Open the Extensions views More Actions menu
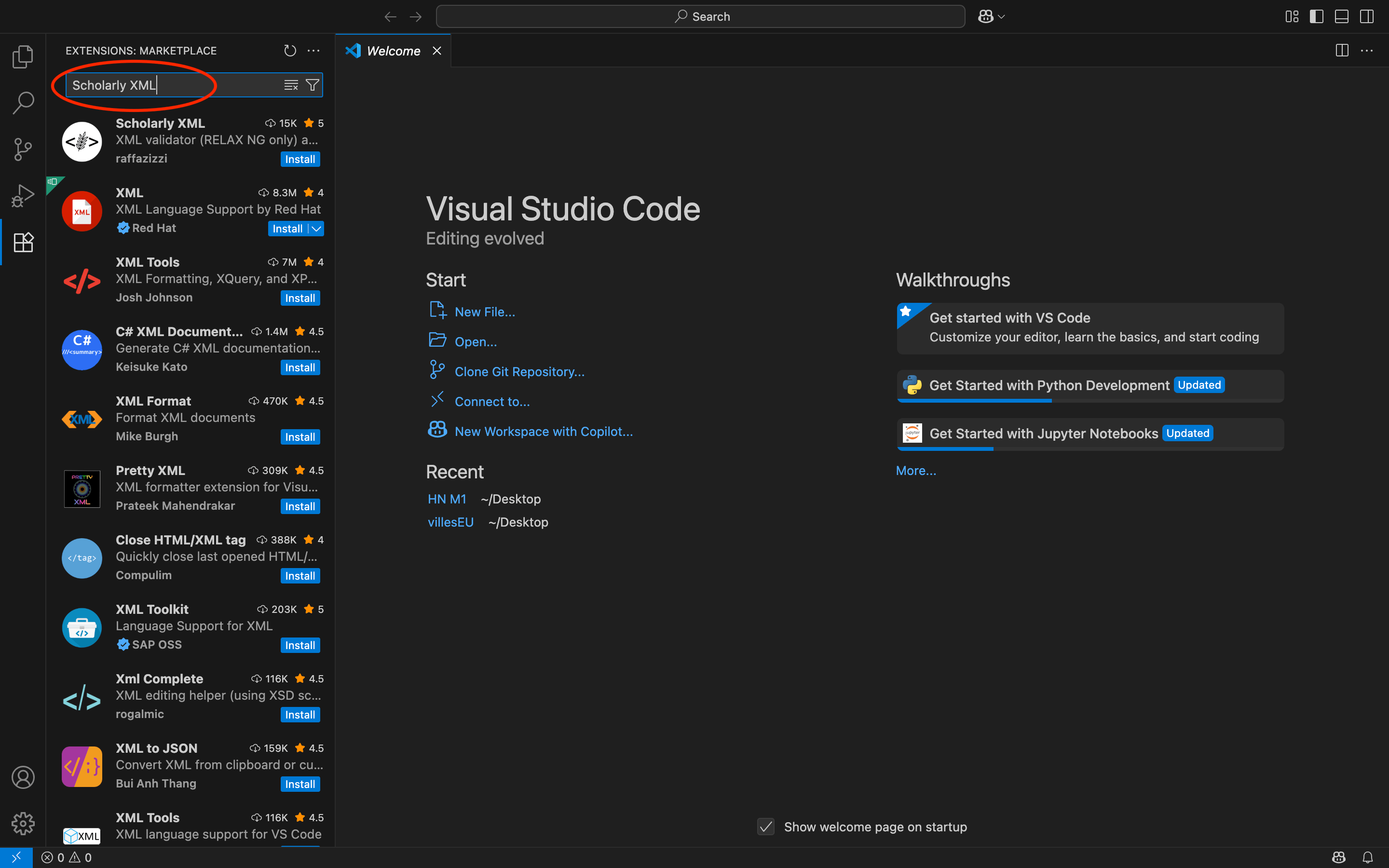This screenshot has width=1389, height=868. click(313, 51)
